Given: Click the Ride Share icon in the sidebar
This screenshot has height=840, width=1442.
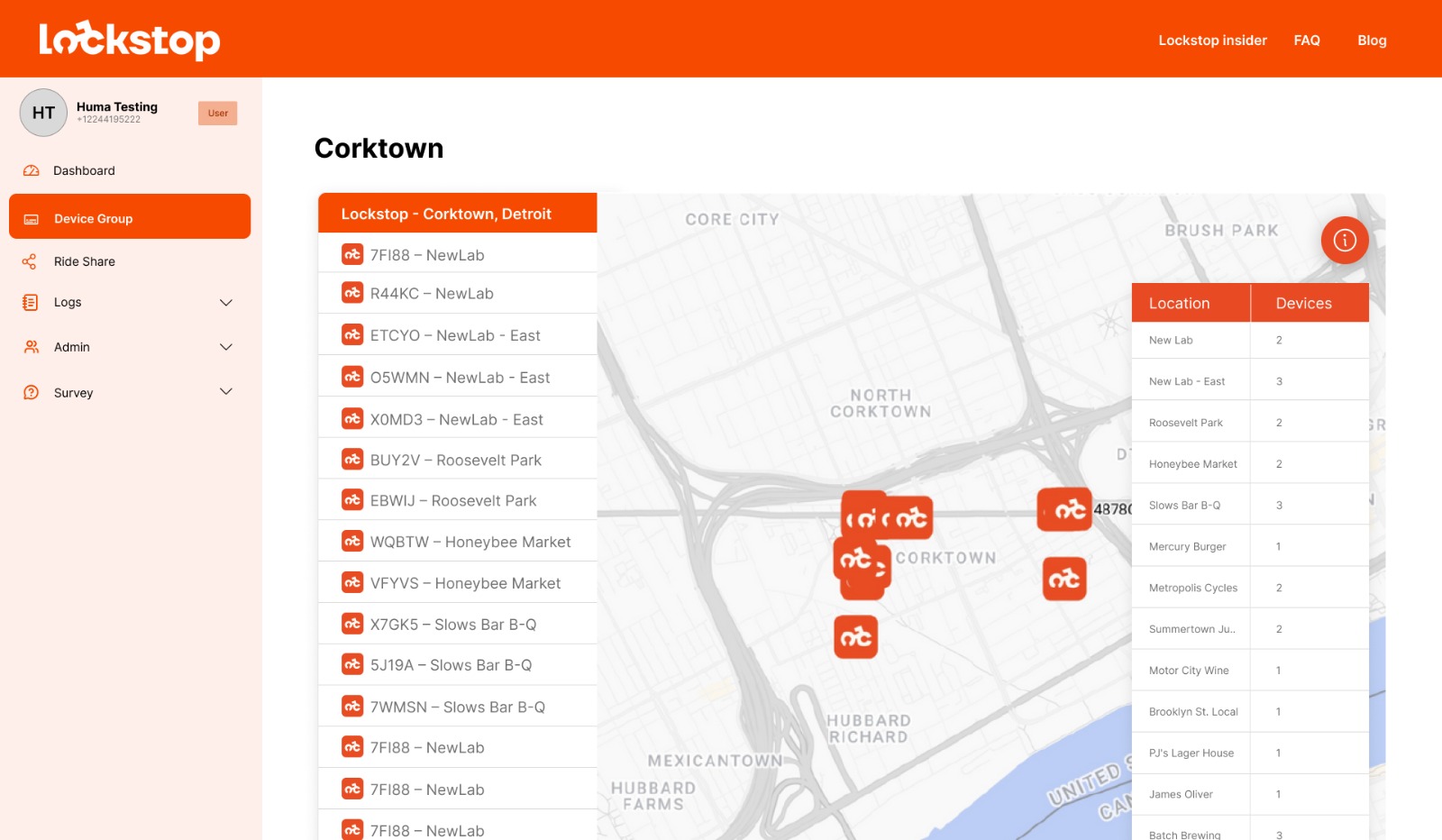Looking at the screenshot, I should coord(30,261).
